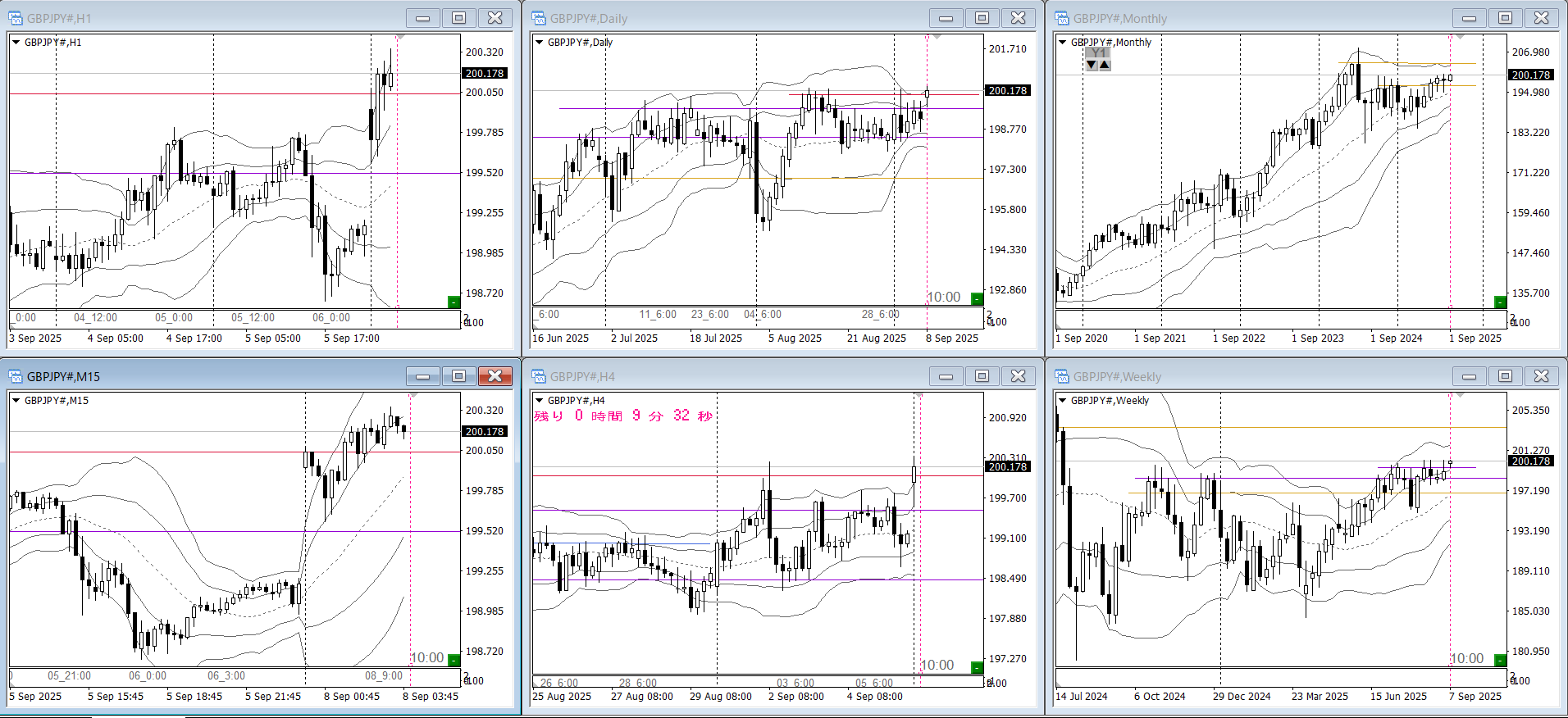
Task: Click the chart icon in GBPJPY#,Weekly title bar
Action: pos(1062,376)
